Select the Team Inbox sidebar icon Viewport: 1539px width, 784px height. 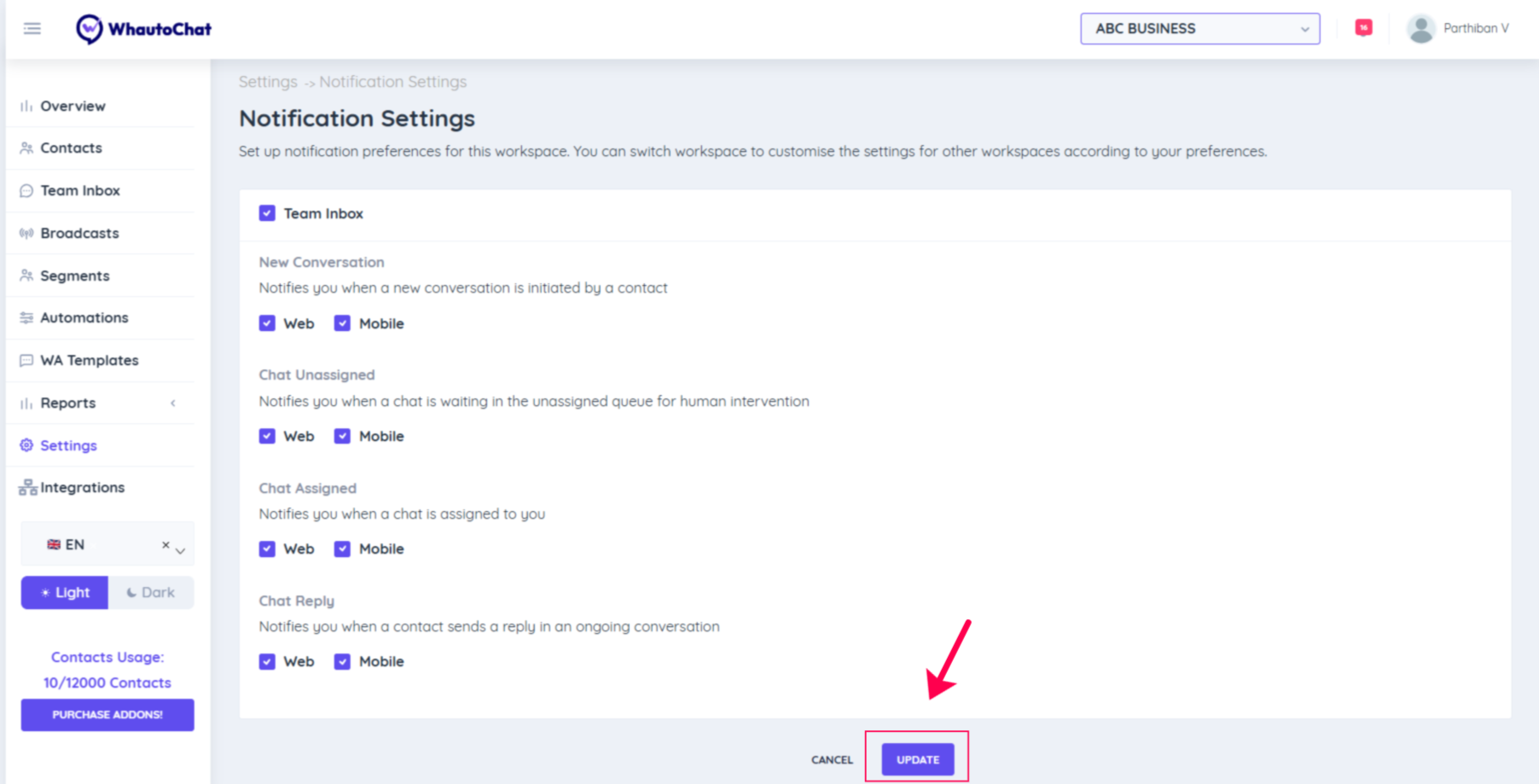[26, 189]
